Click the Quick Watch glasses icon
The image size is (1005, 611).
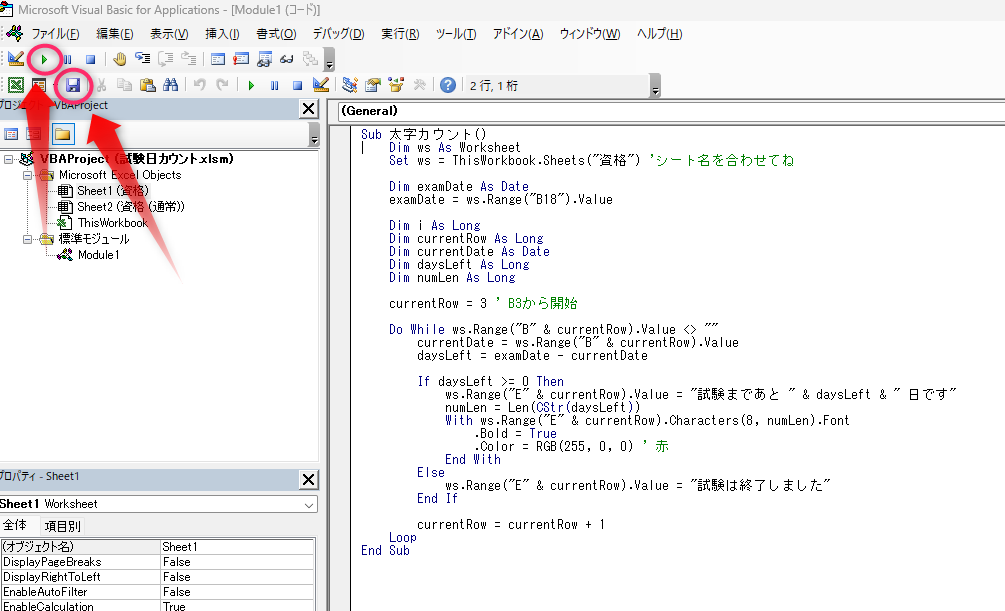tap(287, 60)
